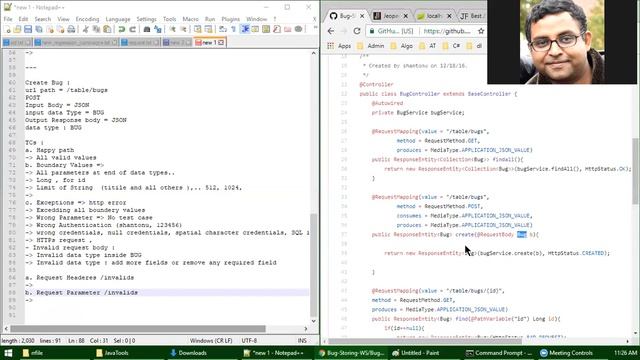Open the C# bookmarks folder
The height and width of the screenshot is (360, 640).
click(x=452, y=46)
